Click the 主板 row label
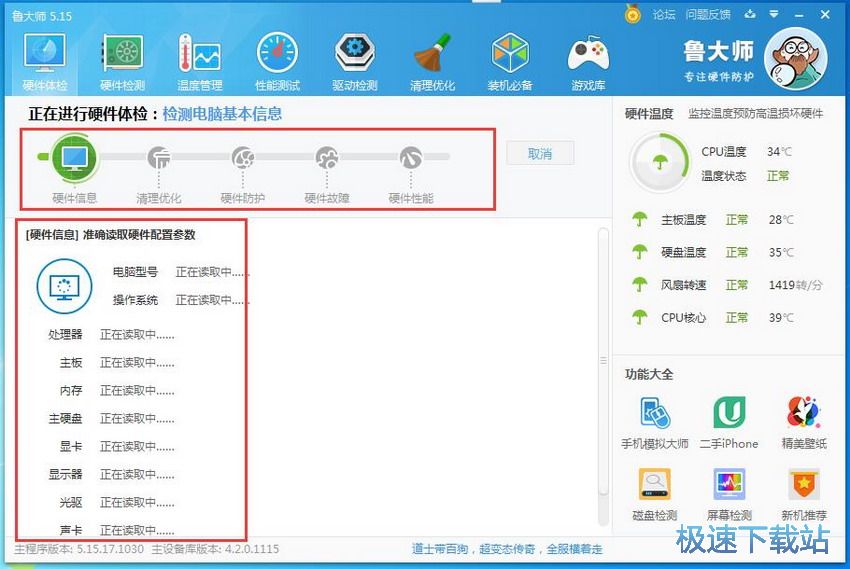The height and width of the screenshot is (569, 850). pyautogui.click(x=71, y=363)
